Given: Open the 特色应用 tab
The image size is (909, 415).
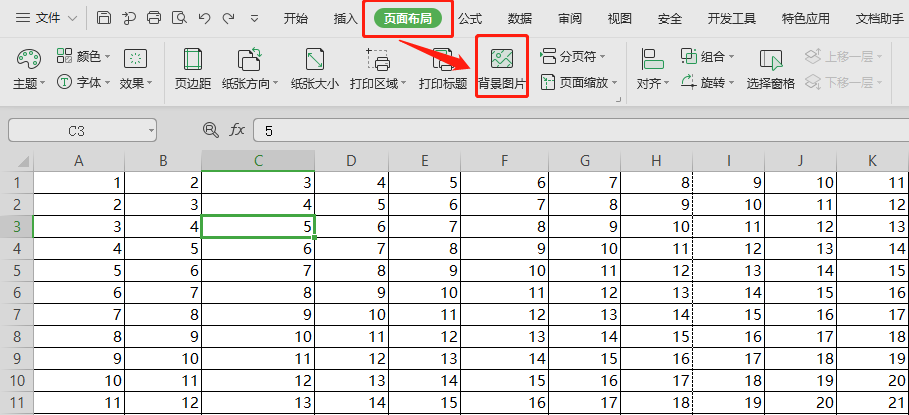Looking at the screenshot, I should point(805,19).
